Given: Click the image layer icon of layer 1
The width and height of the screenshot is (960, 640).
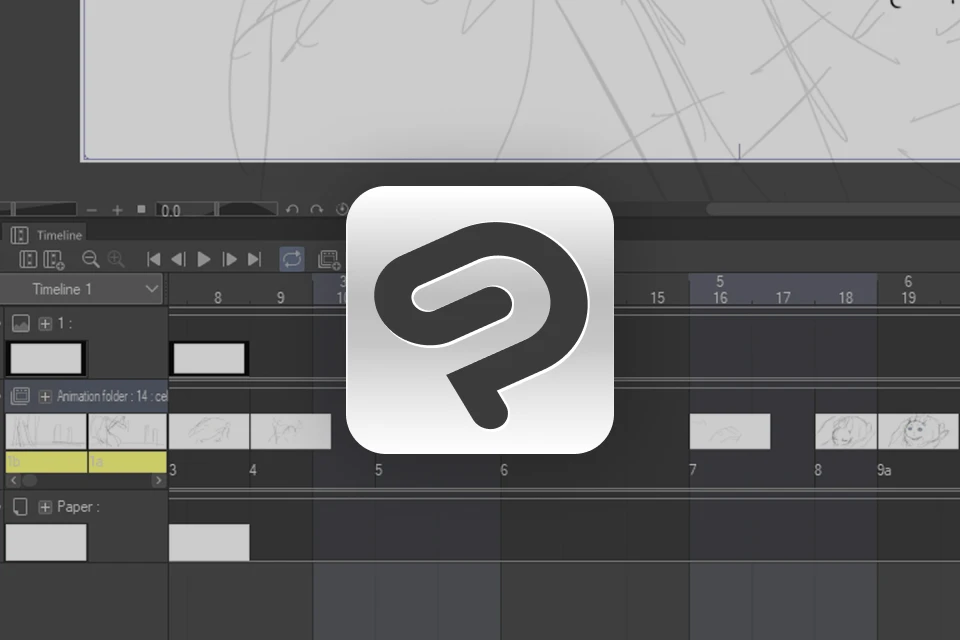Looking at the screenshot, I should tap(21, 323).
